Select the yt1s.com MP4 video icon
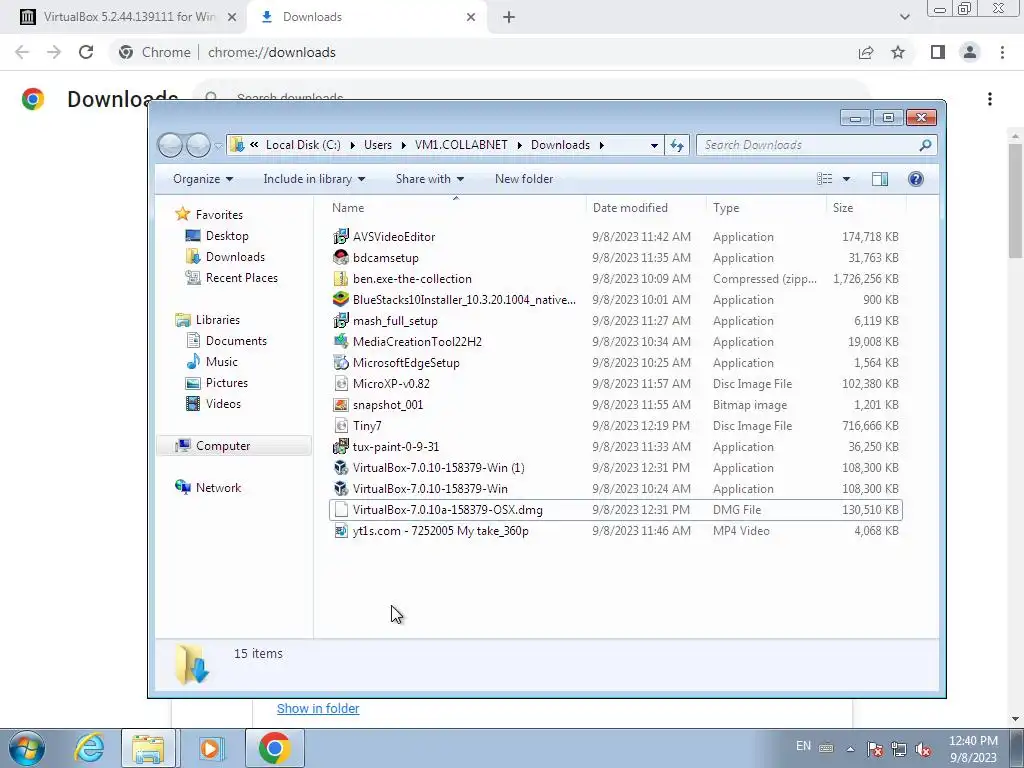The width and height of the screenshot is (1024, 768). tap(341, 531)
